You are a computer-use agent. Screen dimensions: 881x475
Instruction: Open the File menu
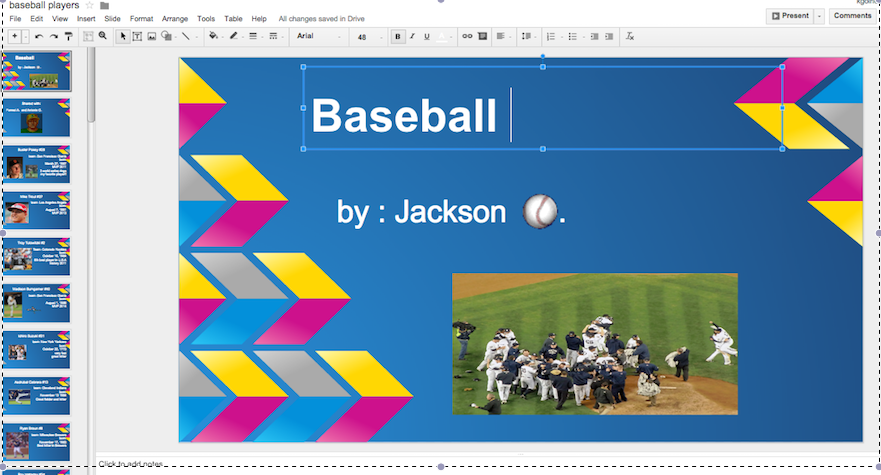point(15,19)
